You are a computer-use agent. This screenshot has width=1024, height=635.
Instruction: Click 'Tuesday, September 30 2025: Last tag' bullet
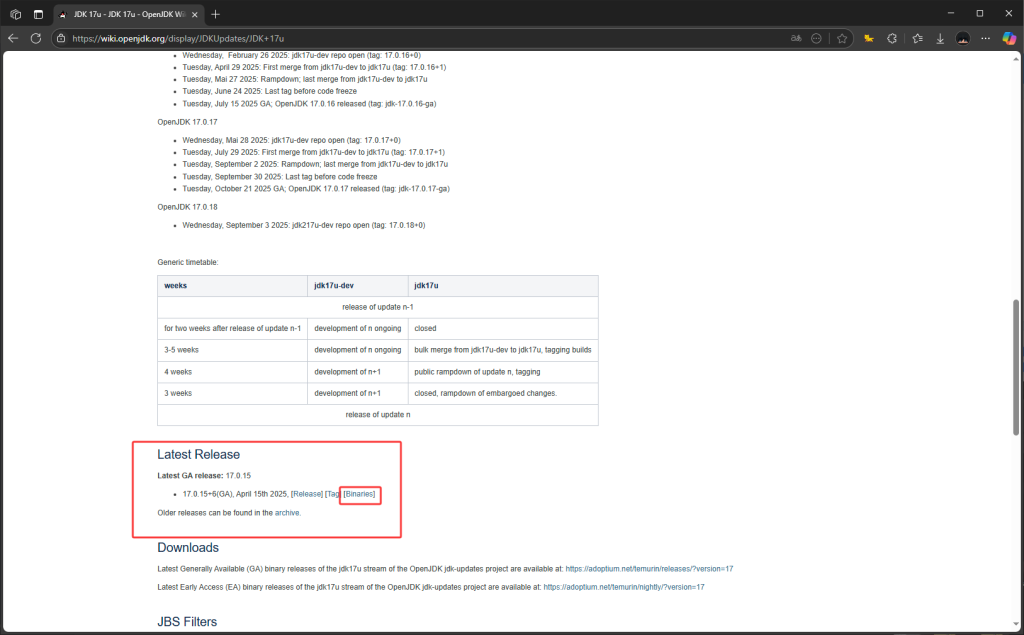280,177
